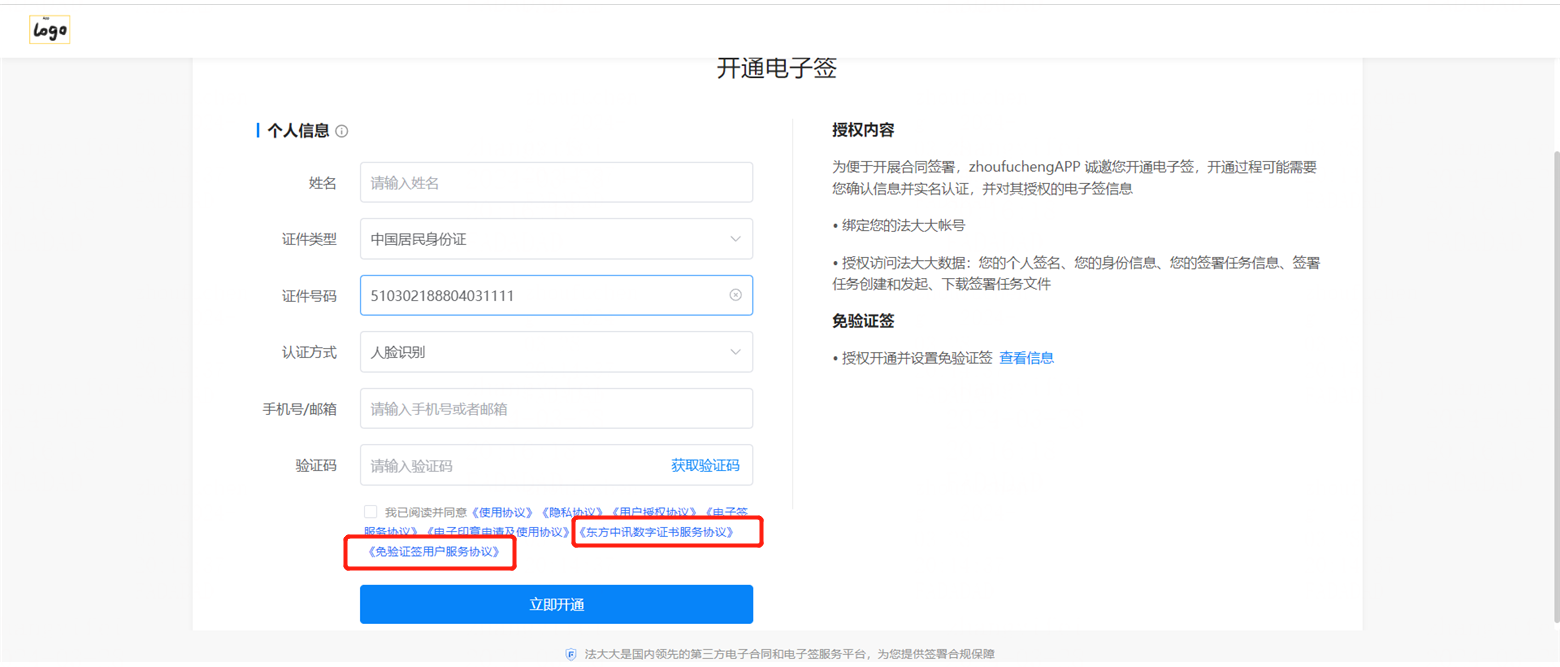Click into the 手机号/邮箱 input field
The width and height of the screenshot is (1560, 667).
click(556, 409)
